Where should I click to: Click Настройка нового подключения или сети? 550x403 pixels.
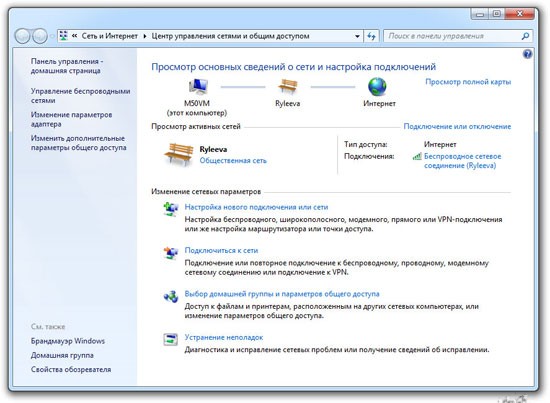(256, 207)
